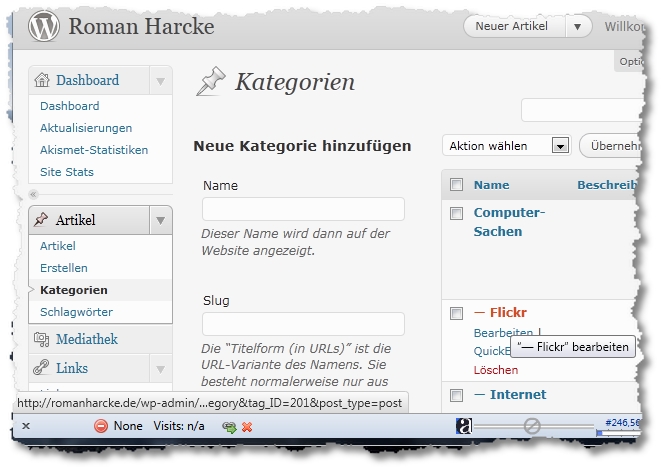Screen dimensions: 661x467
Task: Focus the category search field
Action: (x=582, y=110)
